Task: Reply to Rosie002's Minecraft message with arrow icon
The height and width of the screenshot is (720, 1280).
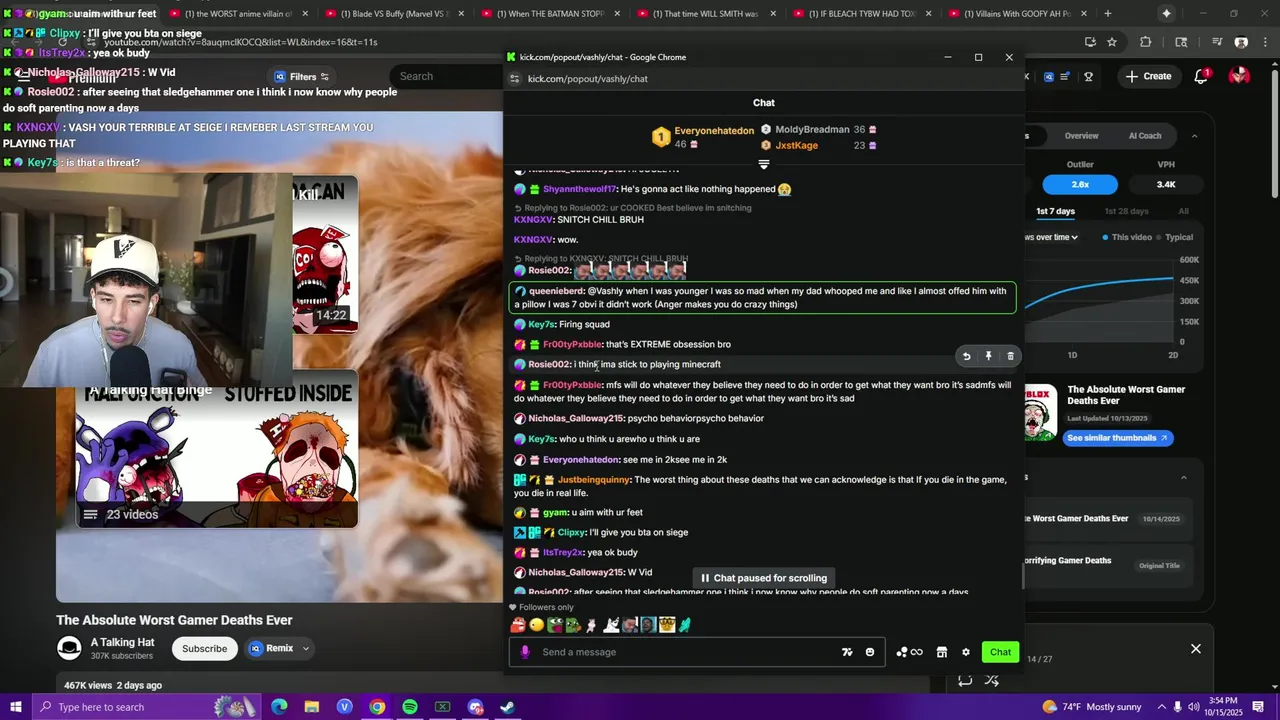Action: [x=966, y=356]
